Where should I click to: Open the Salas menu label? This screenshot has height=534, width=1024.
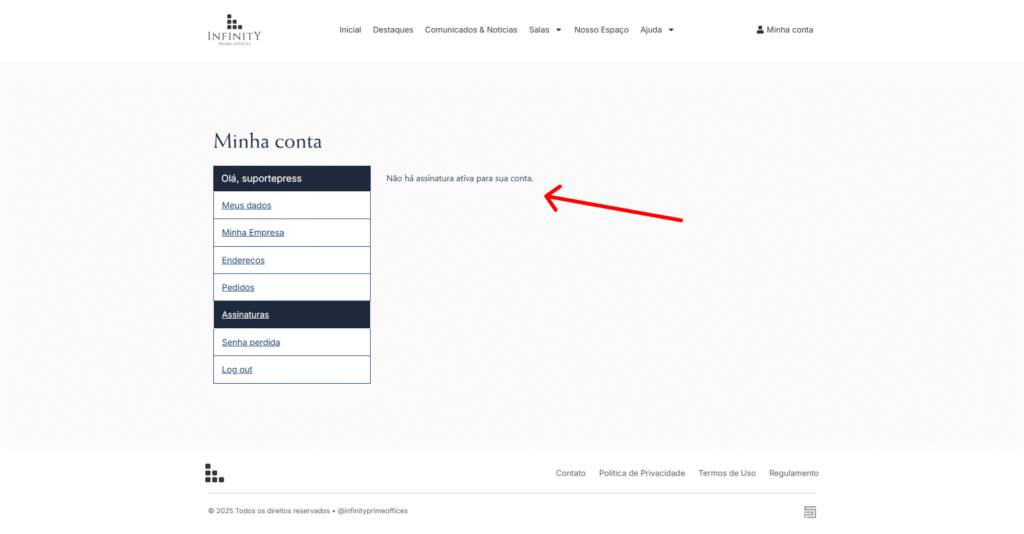pos(539,30)
